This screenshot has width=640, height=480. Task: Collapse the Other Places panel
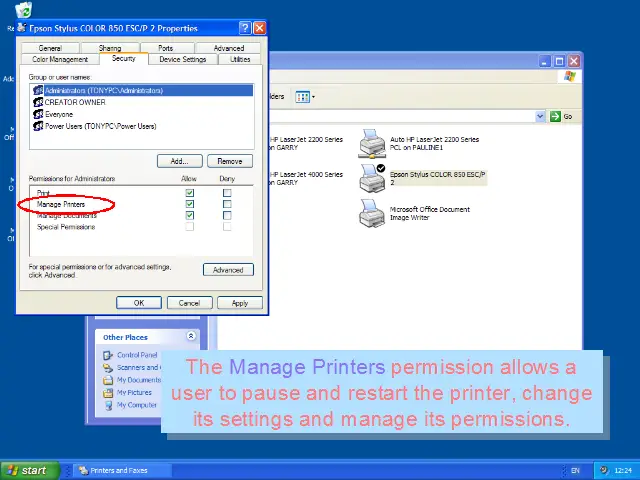tap(191, 336)
